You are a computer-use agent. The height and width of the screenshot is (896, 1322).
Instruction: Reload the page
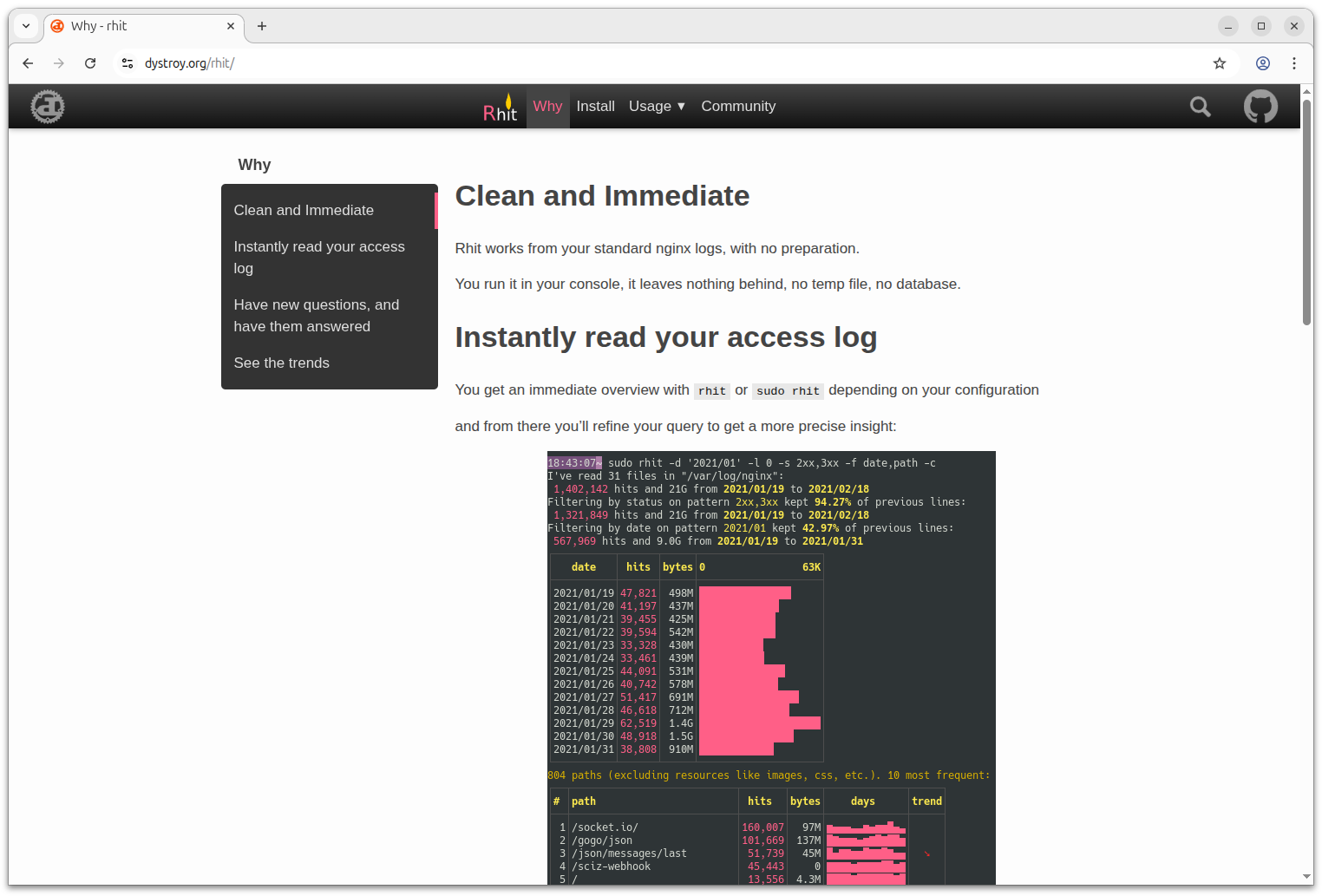90,63
